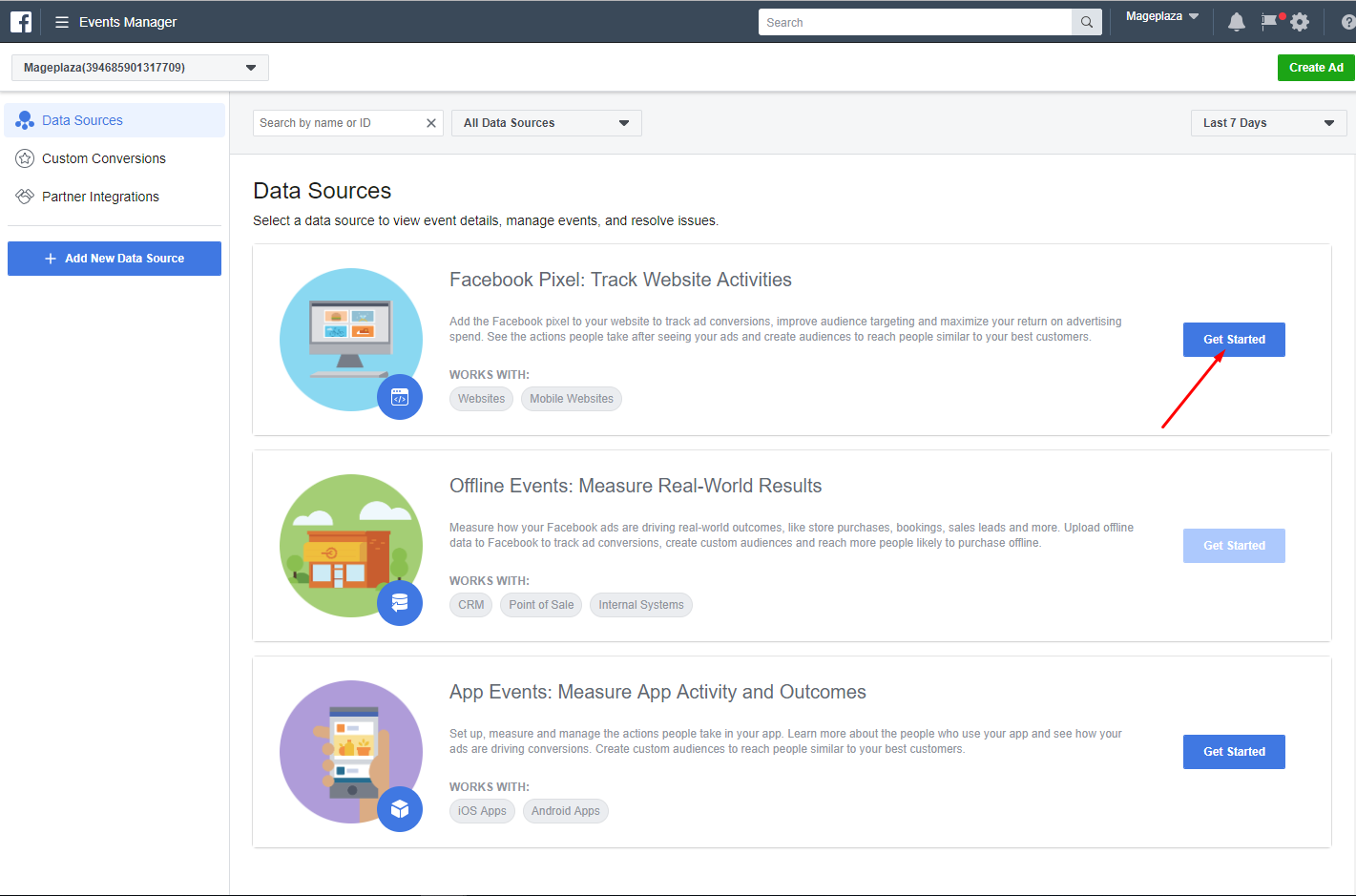Image resolution: width=1356 pixels, height=896 pixels.
Task: Click Add New Data Source button
Action: [115, 259]
